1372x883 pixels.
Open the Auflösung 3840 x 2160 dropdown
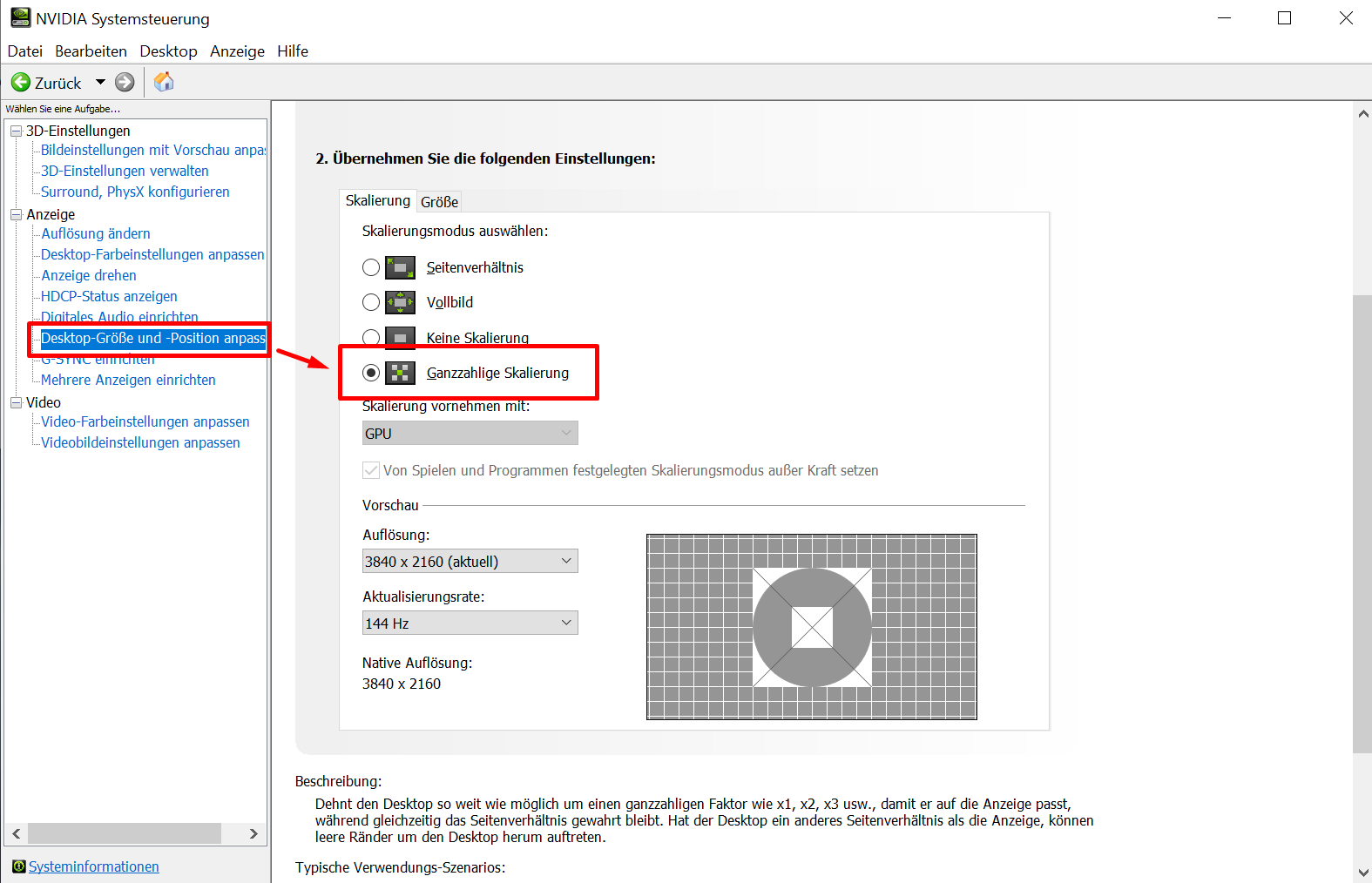(x=470, y=561)
